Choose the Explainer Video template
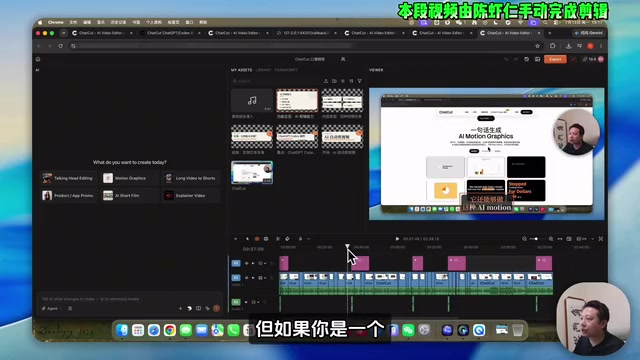 pyautogui.click(x=191, y=196)
